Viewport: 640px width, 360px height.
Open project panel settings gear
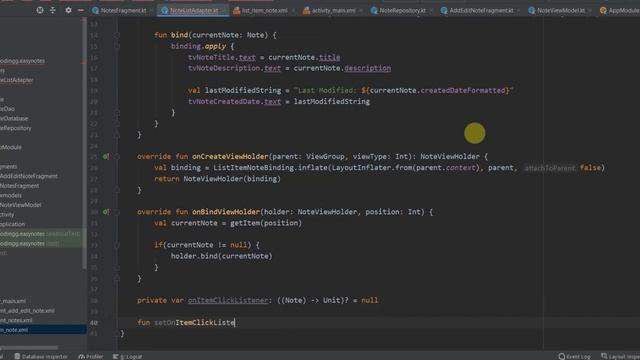68,10
